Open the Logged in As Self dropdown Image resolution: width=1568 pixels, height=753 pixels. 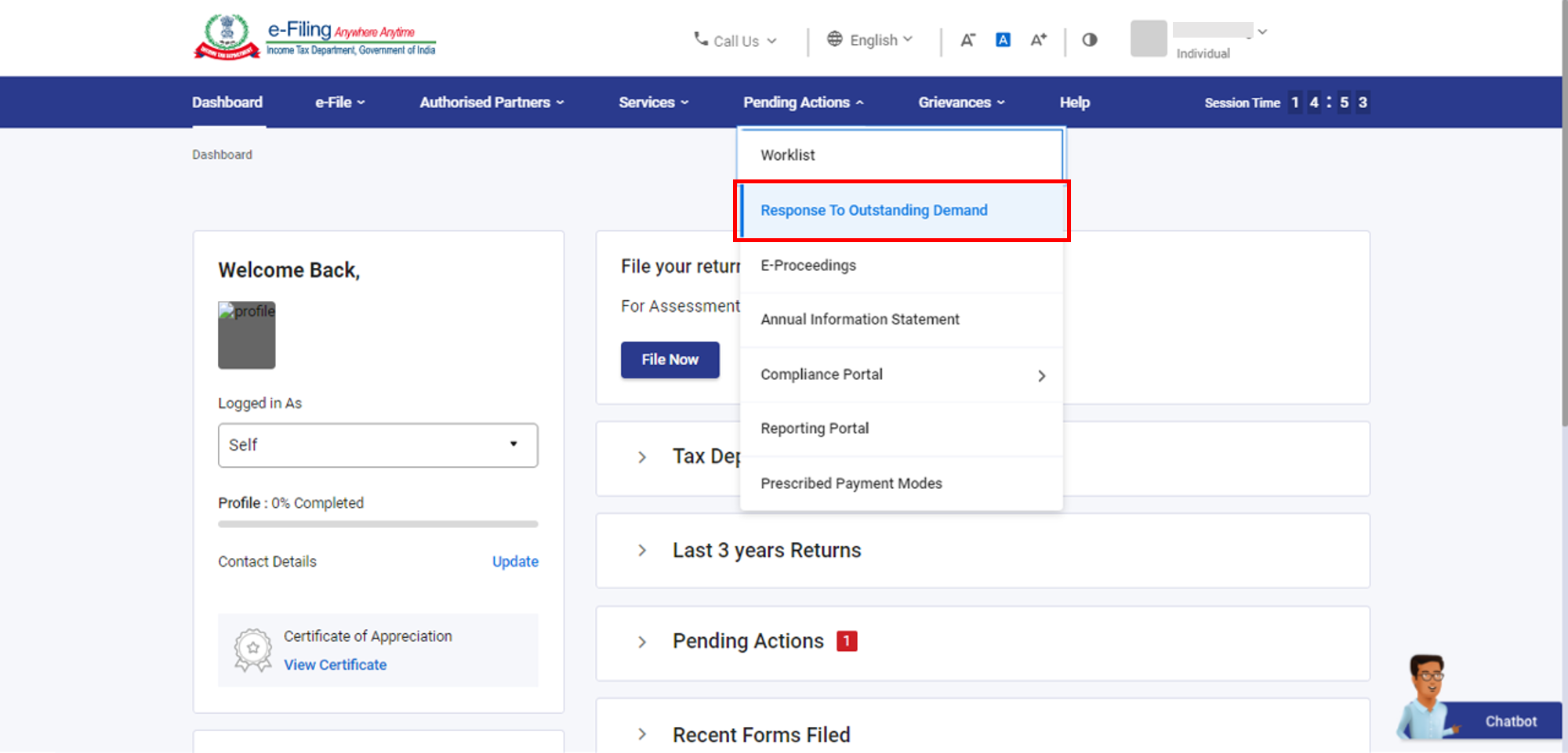coord(378,445)
